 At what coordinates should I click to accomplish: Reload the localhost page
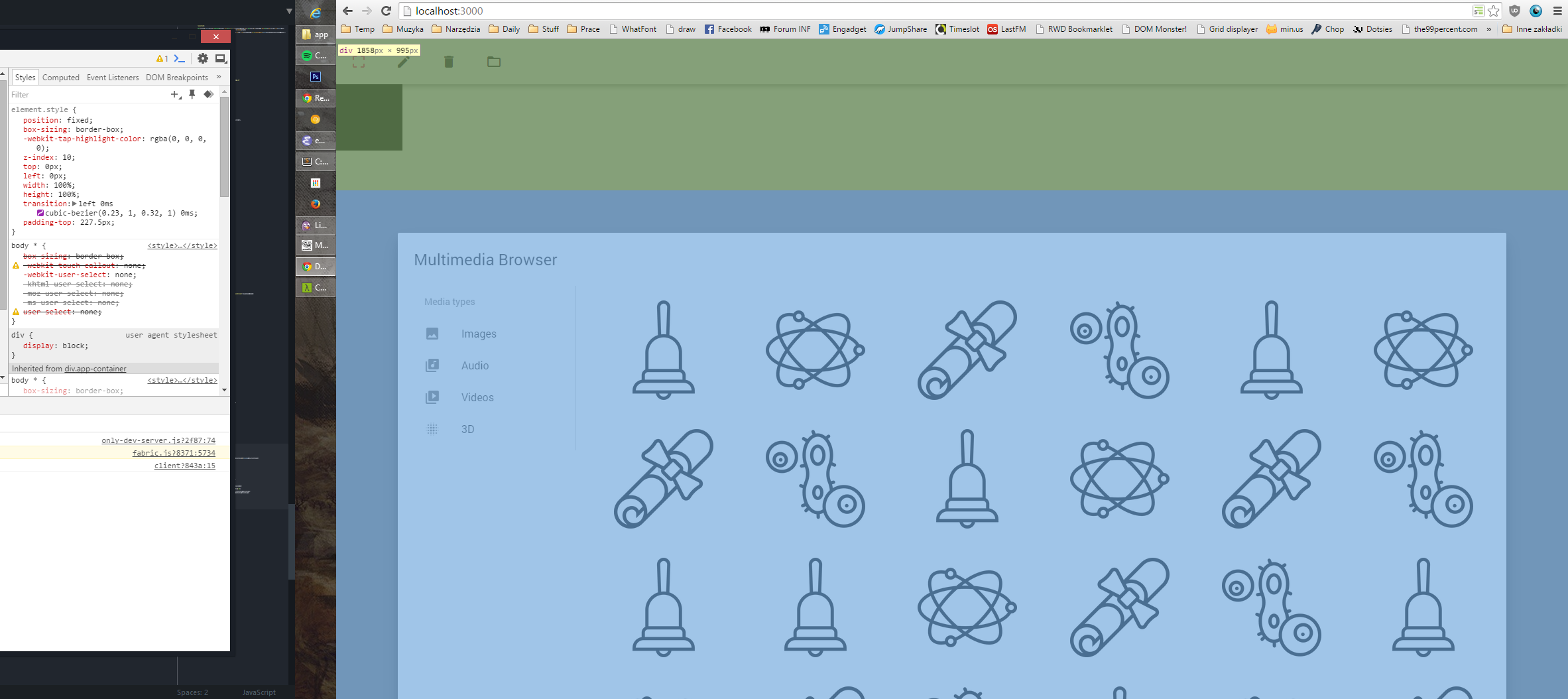(x=387, y=11)
